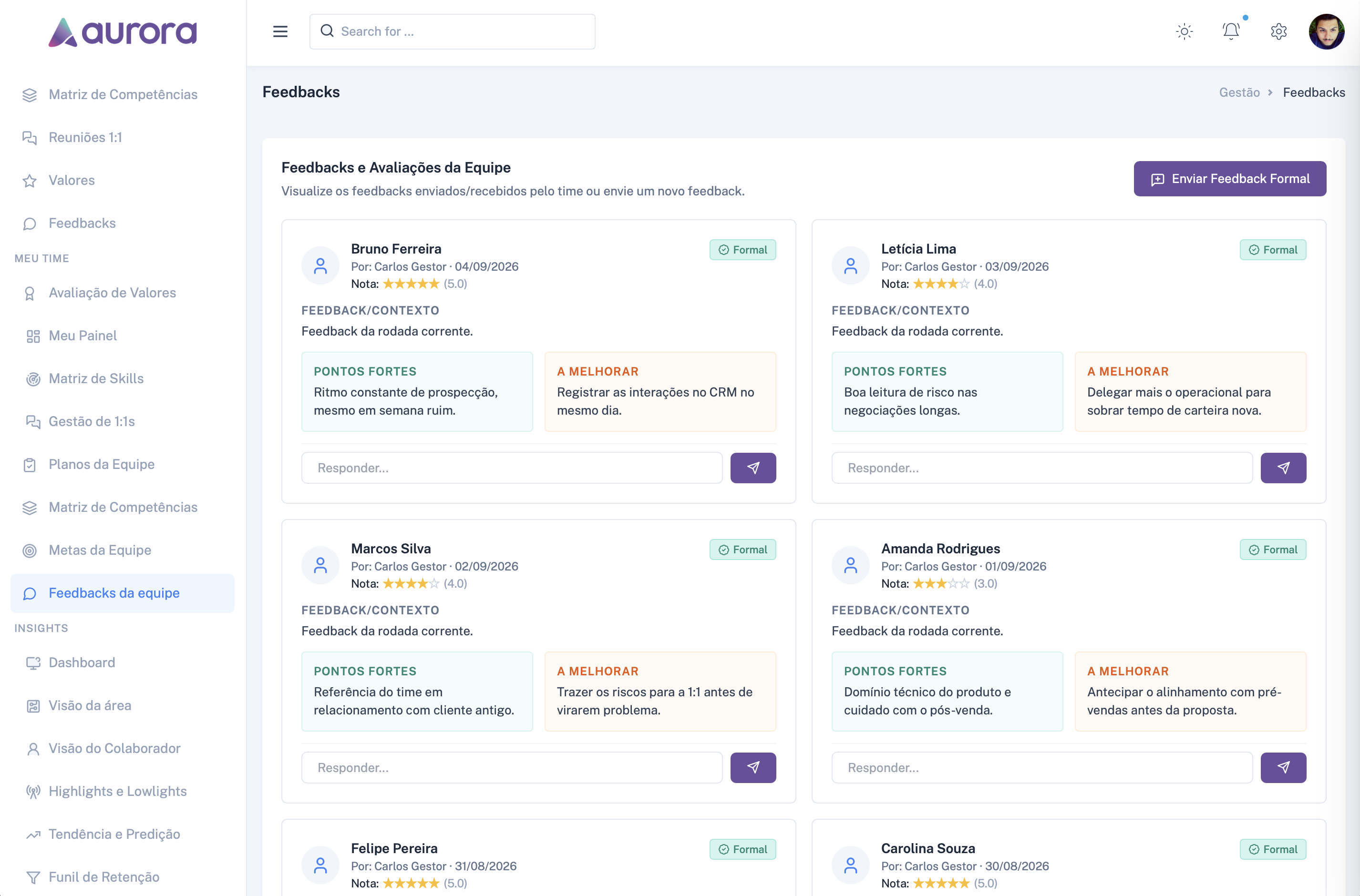This screenshot has width=1360, height=896.
Task: Open the user profile avatar
Action: click(x=1326, y=31)
